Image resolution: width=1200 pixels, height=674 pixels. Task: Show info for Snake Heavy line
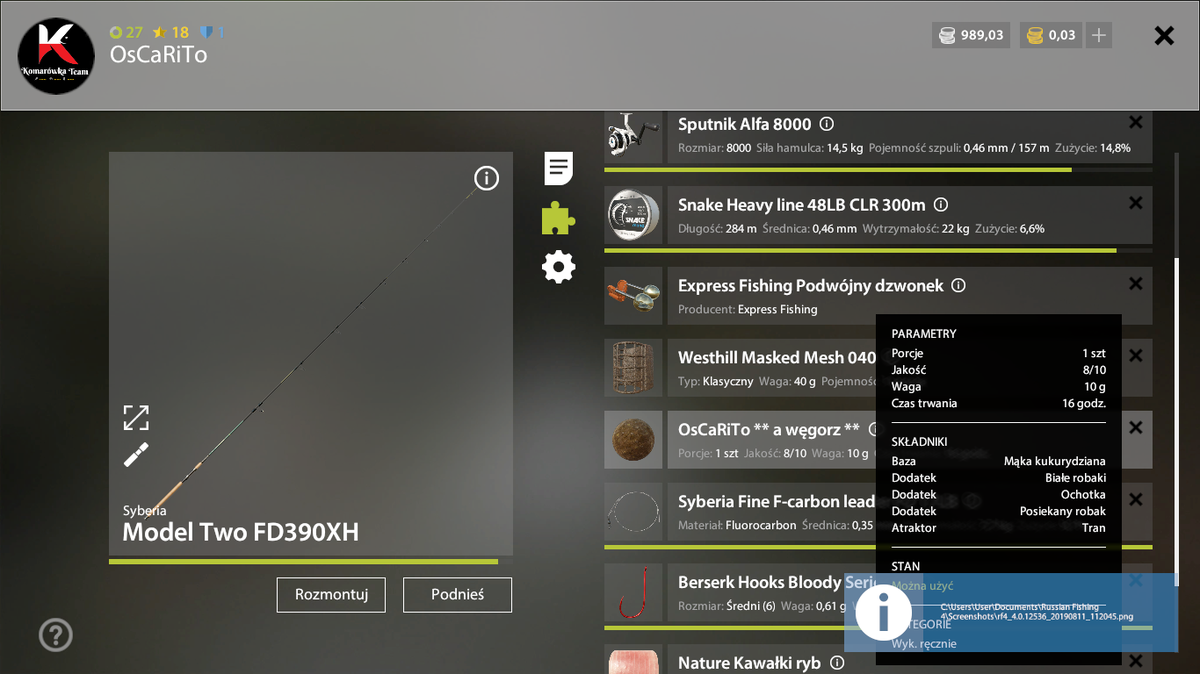[940, 205]
